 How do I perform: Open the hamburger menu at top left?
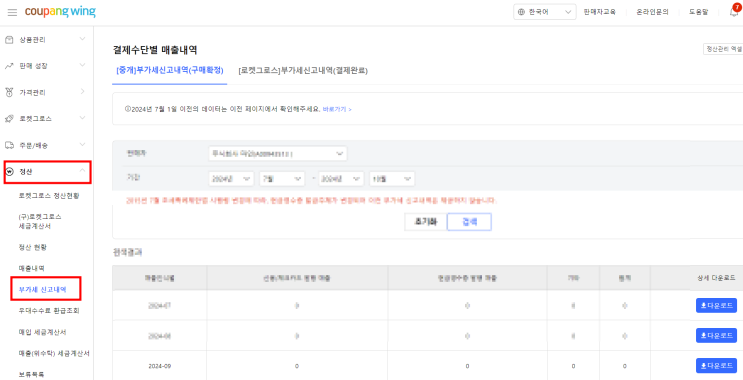12,12
